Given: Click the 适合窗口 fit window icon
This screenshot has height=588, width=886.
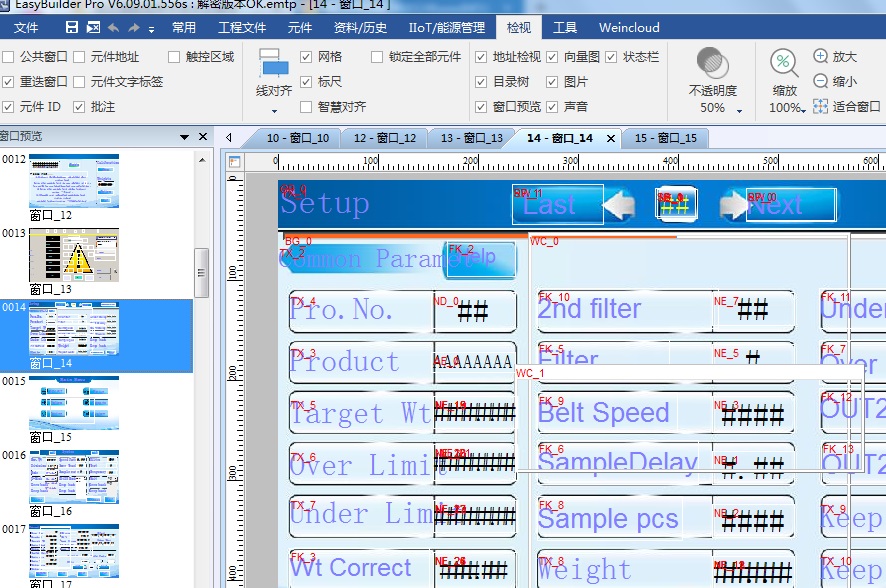Looking at the screenshot, I should pos(821,106).
